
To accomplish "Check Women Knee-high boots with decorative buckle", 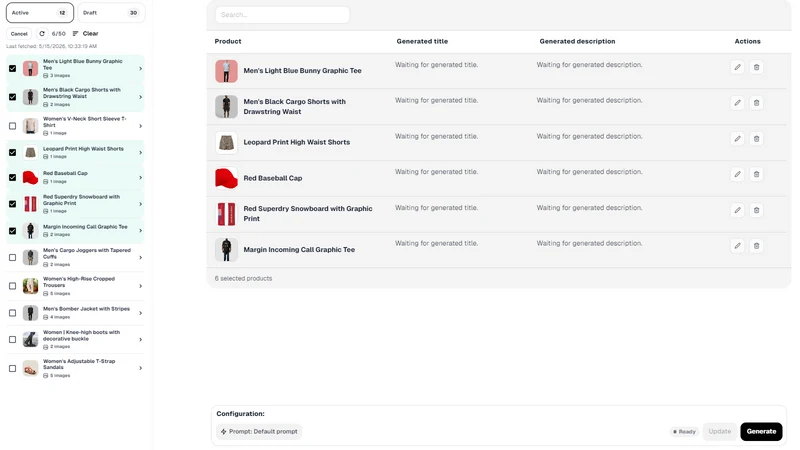I will pos(12,339).
